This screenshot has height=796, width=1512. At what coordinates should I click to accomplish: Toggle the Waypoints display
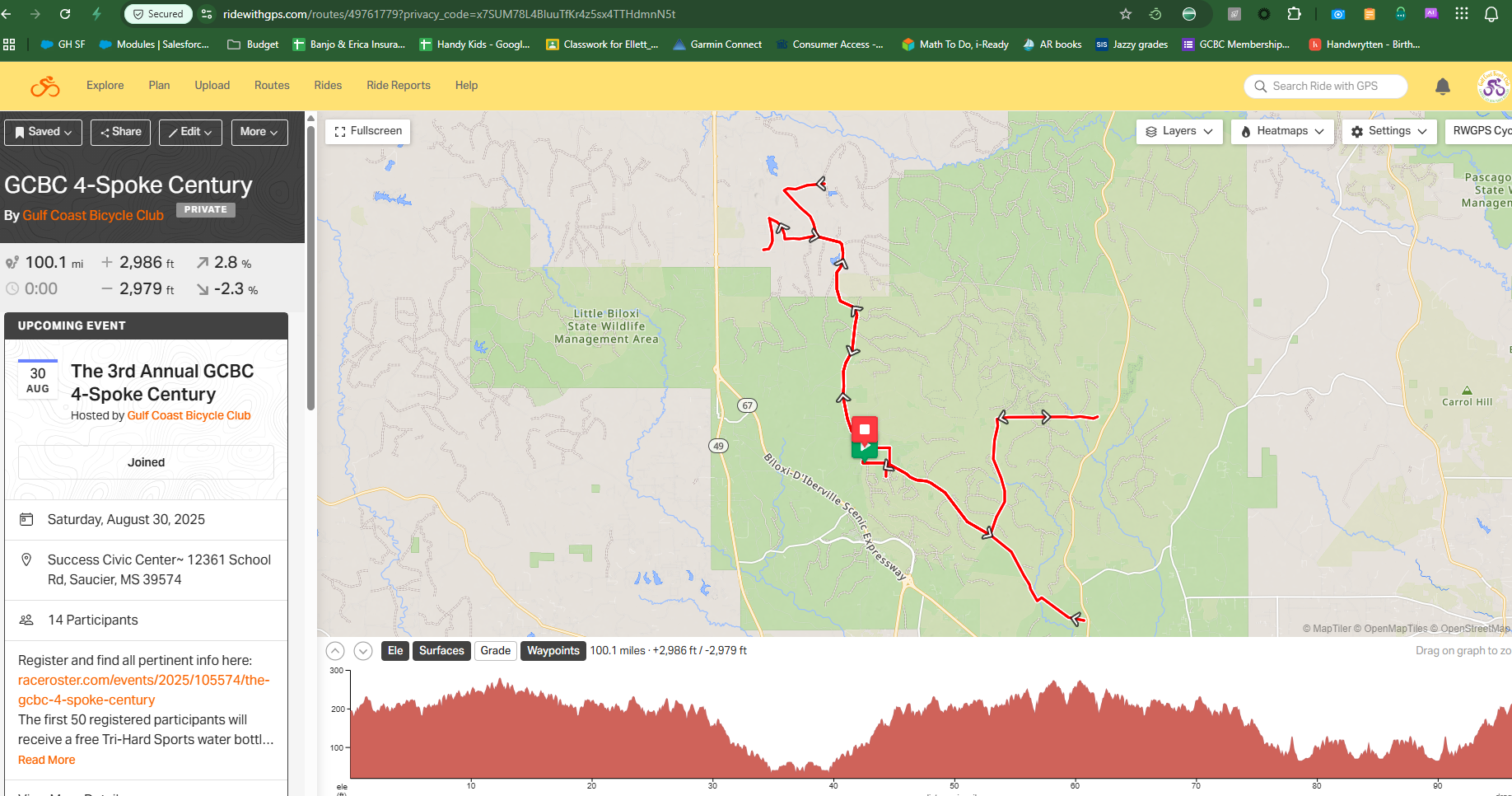(553, 651)
